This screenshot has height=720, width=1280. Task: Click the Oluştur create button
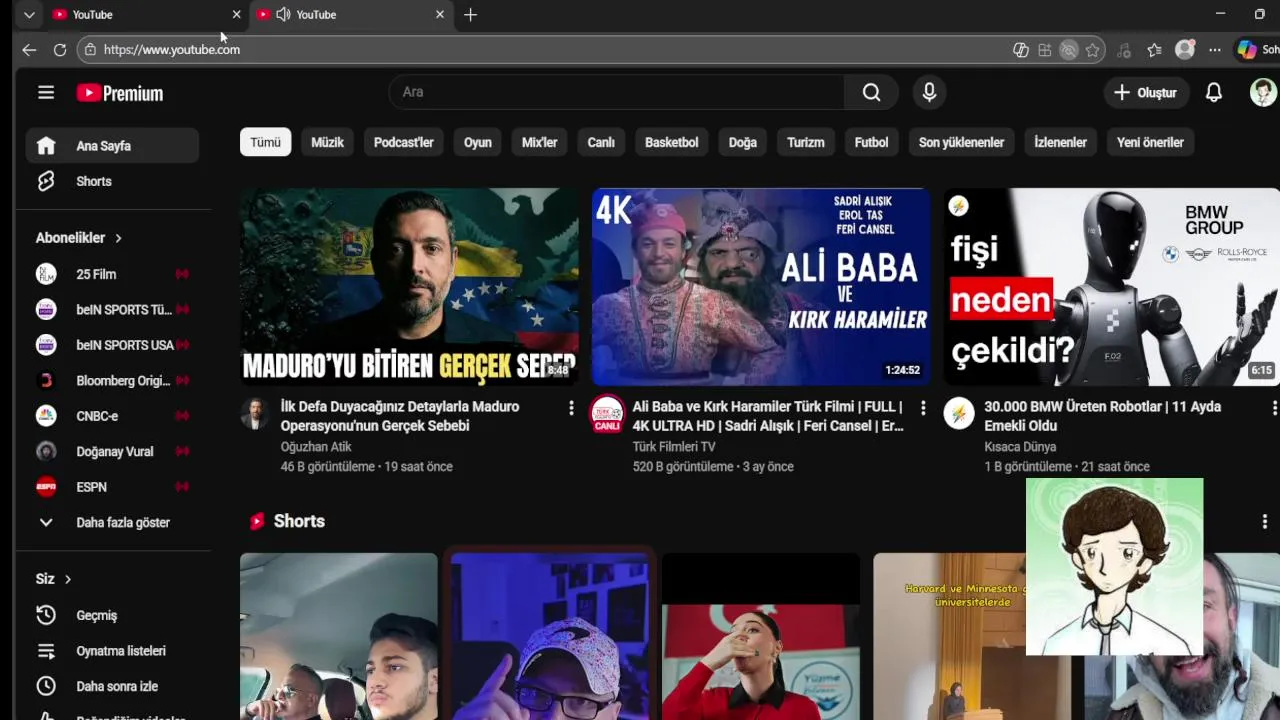pyautogui.click(x=1146, y=92)
